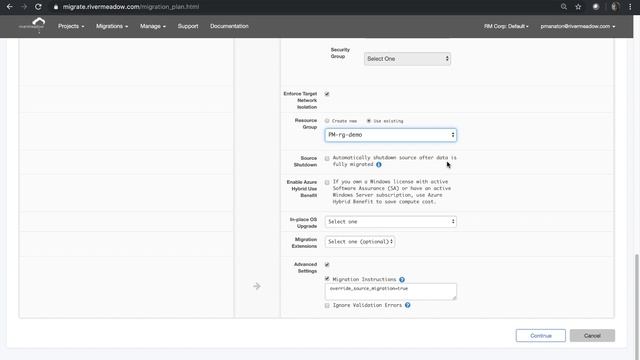Click the Azure Hybrid Benefit description text
The image size is (640, 360).
[x=391, y=191]
